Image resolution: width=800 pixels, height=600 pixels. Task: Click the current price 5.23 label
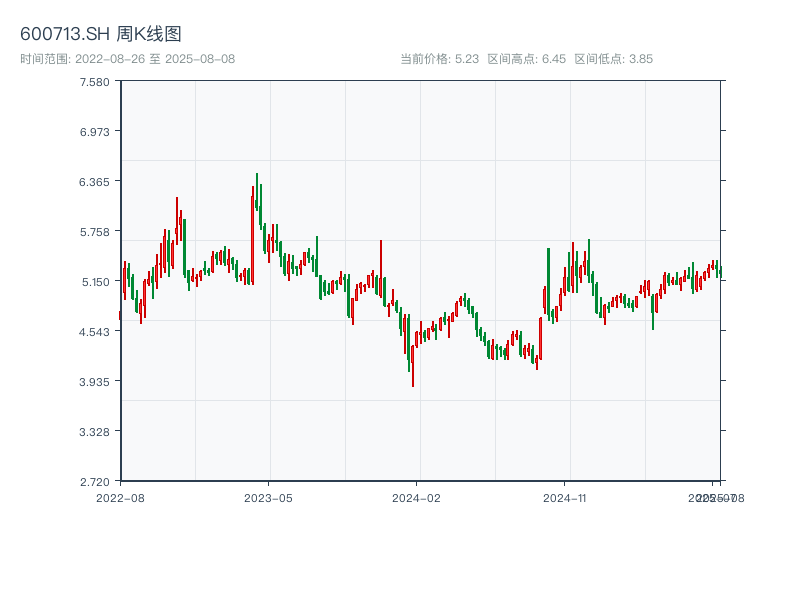tap(439, 59)
